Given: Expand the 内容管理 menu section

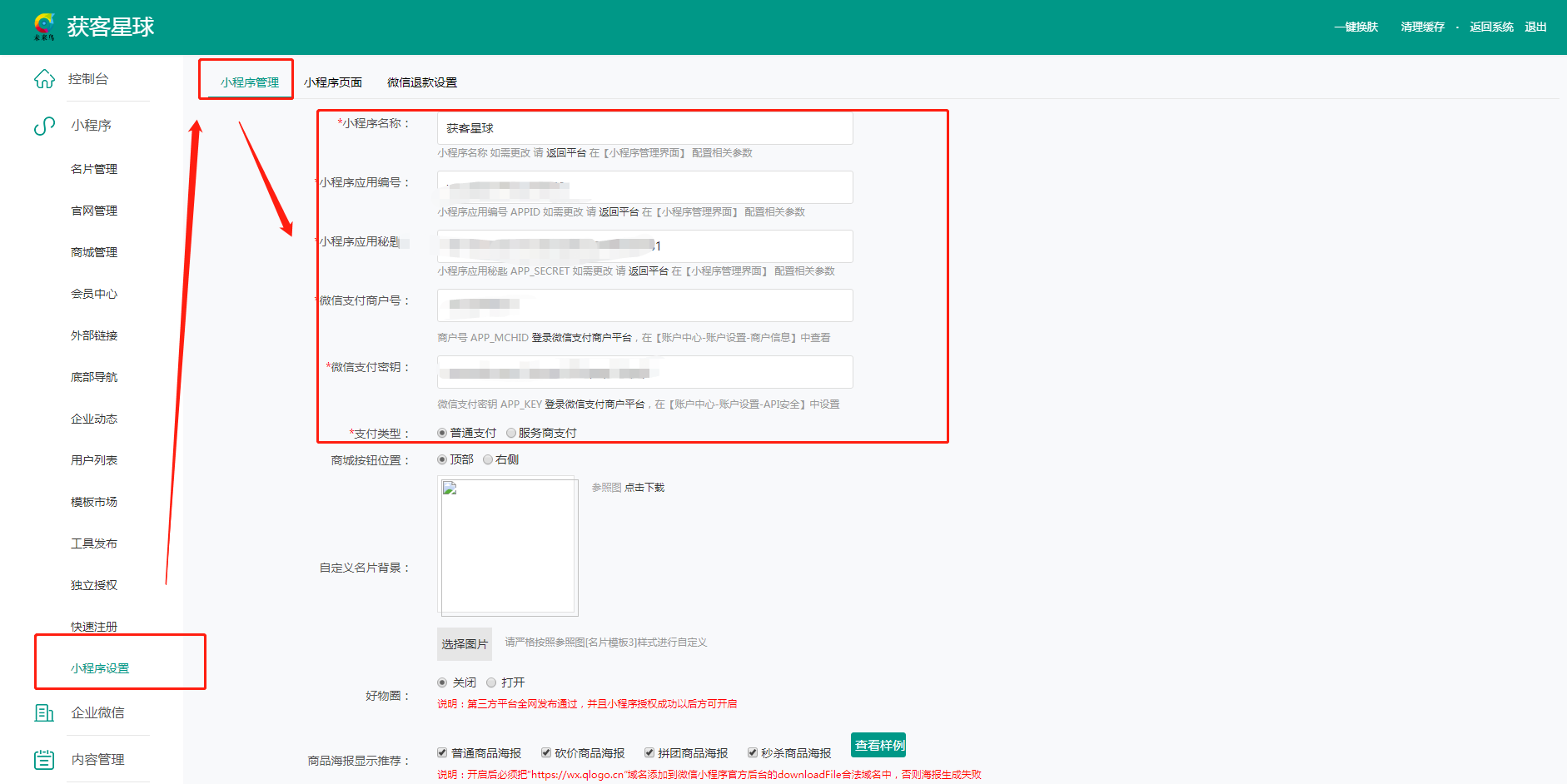Looking at the screenshot, I should click(x=97, y=760).
